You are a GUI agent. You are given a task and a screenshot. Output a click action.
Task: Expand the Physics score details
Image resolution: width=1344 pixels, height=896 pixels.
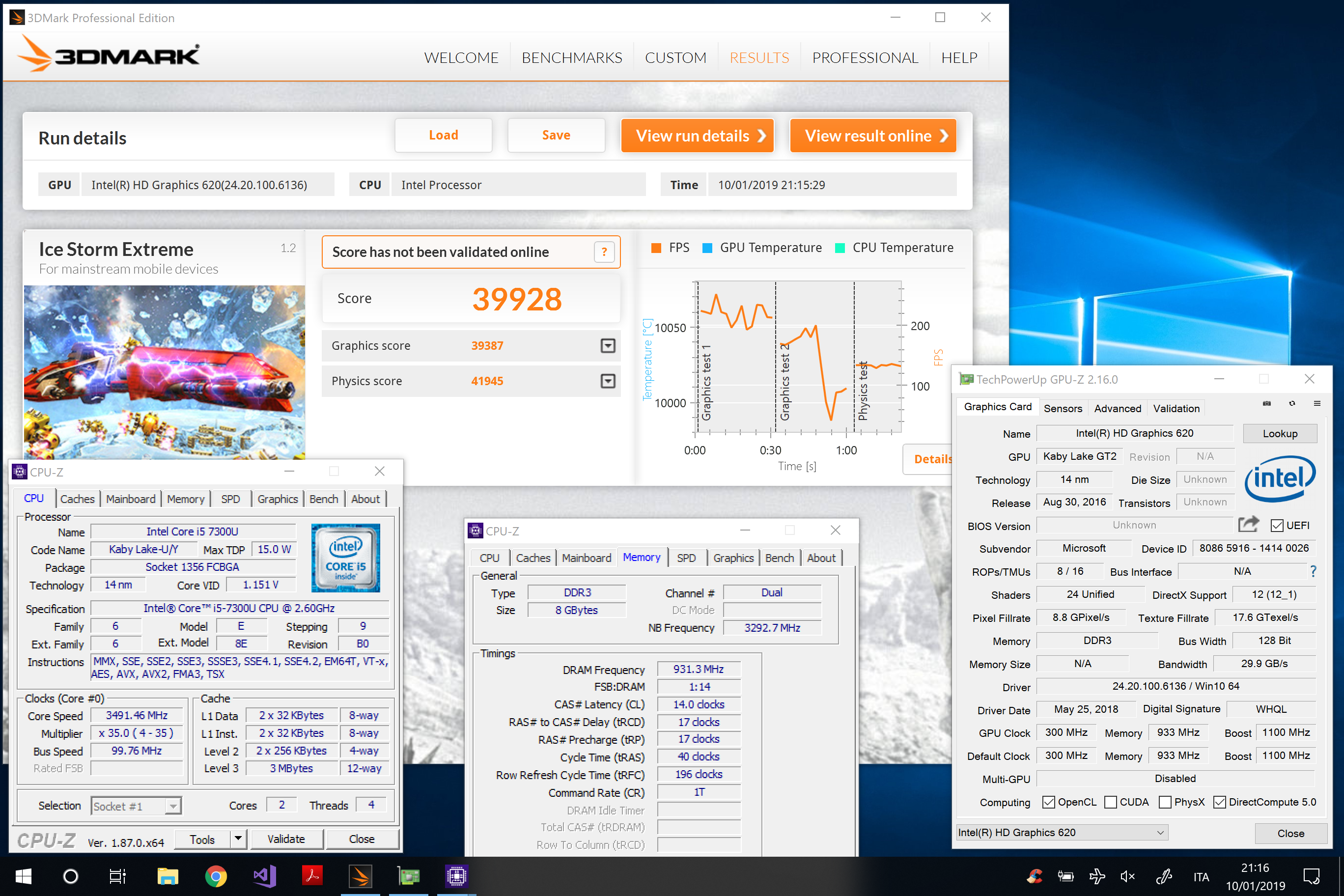[608, 381]
